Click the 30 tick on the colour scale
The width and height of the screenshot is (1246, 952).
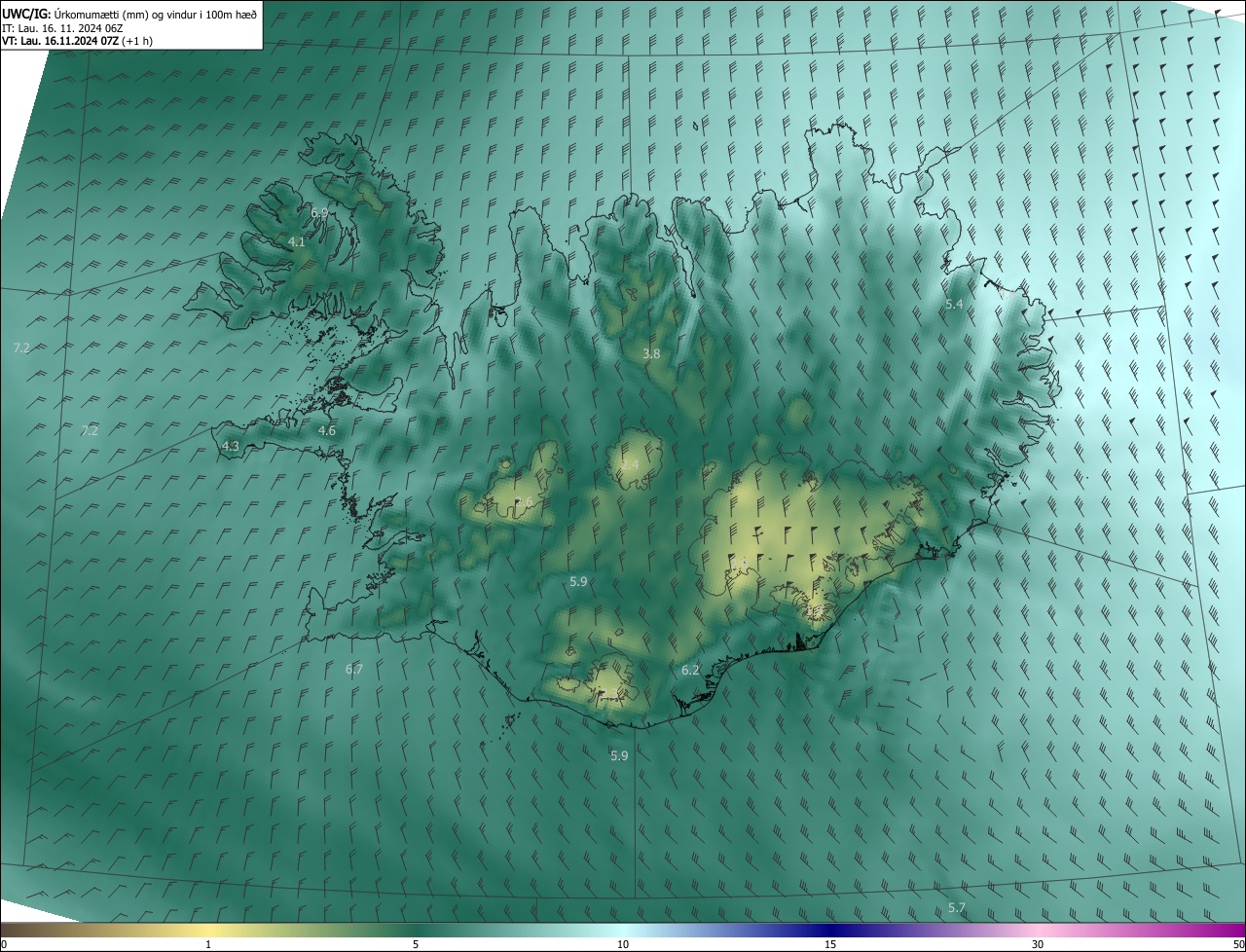(1038, 944)
